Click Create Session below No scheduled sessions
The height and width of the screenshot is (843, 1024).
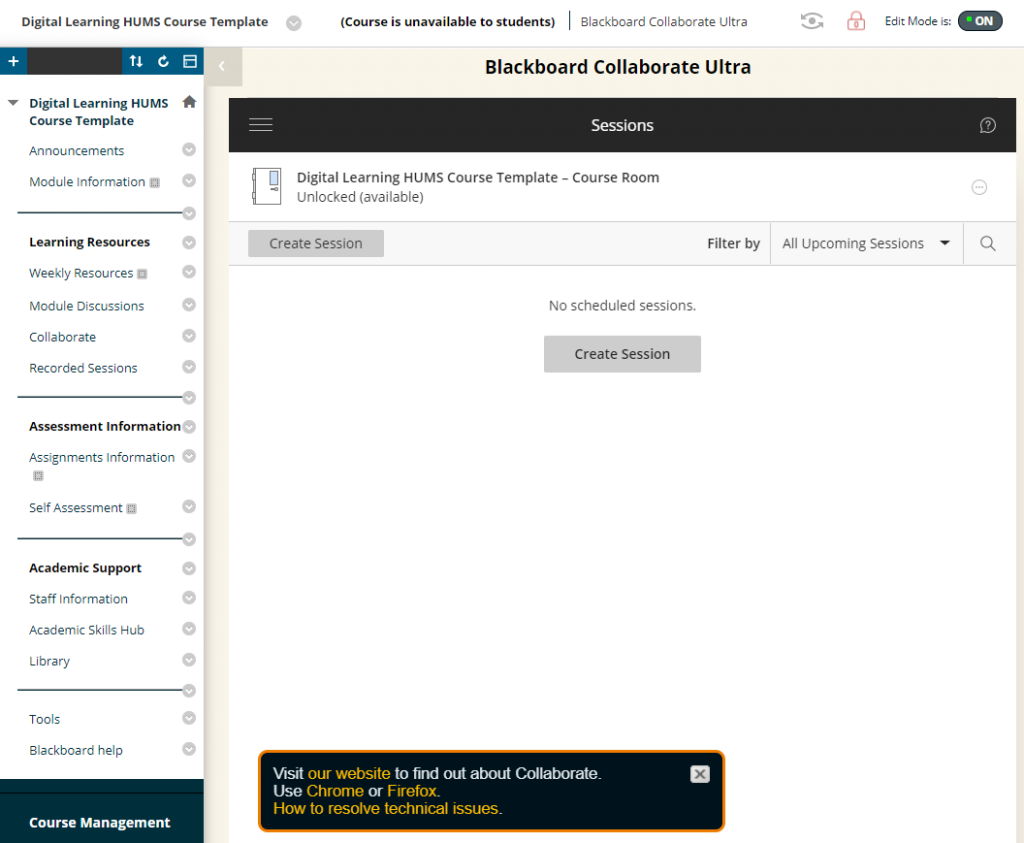[x=622, y=354]
